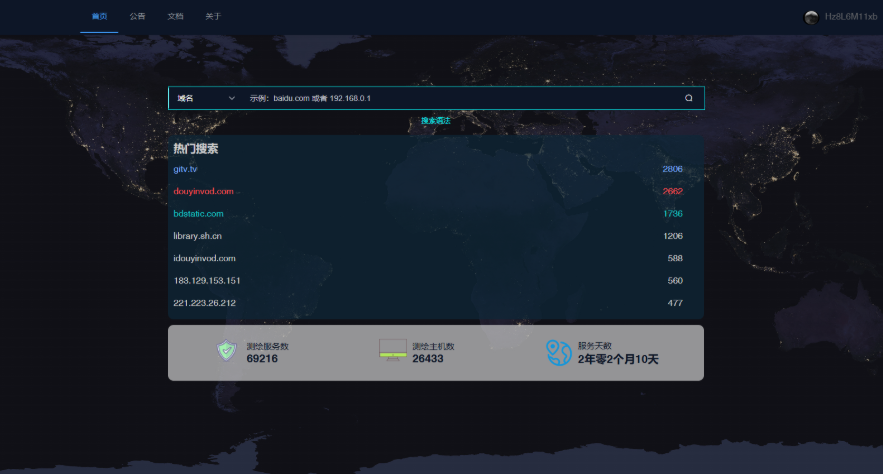Click the search magnifier icon
883x474 pixels.
click(688, 98)
